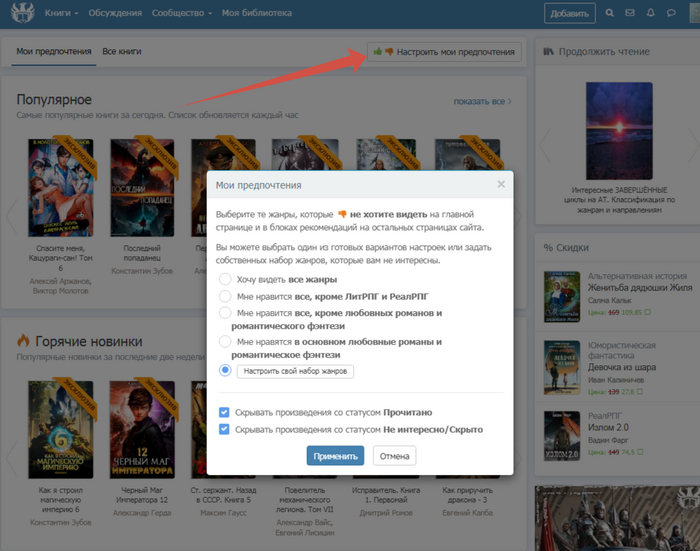
Task: Click показать все link in Популярное
Action: coord(482,101)
